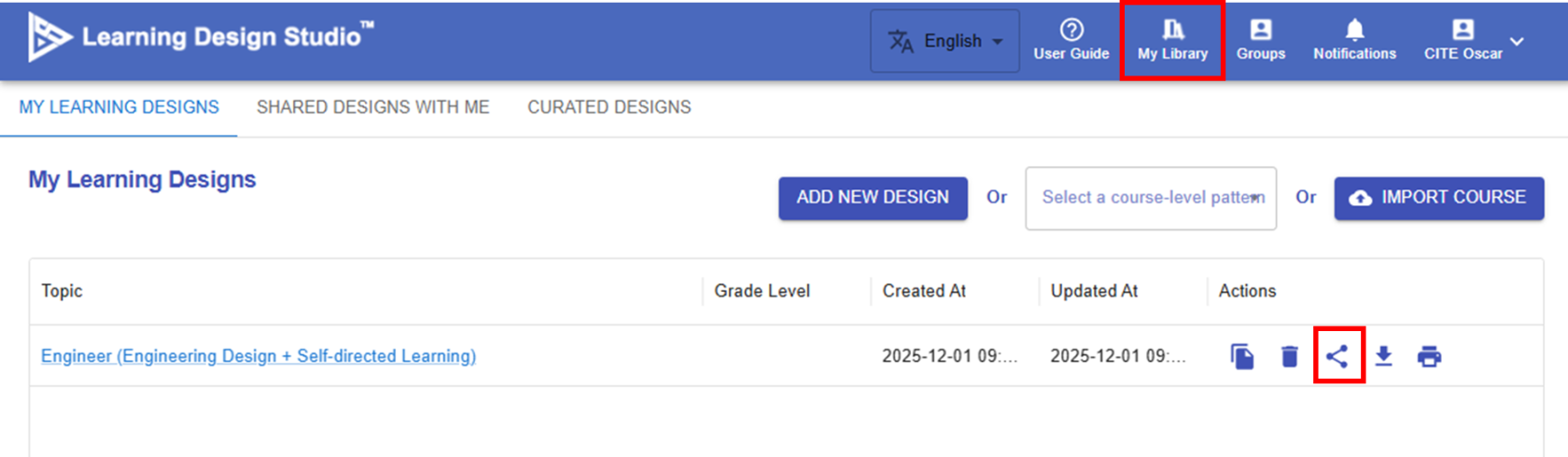Share the Engineer learning design
The image size is (1568, 457).
click(x=1337, y=356)
